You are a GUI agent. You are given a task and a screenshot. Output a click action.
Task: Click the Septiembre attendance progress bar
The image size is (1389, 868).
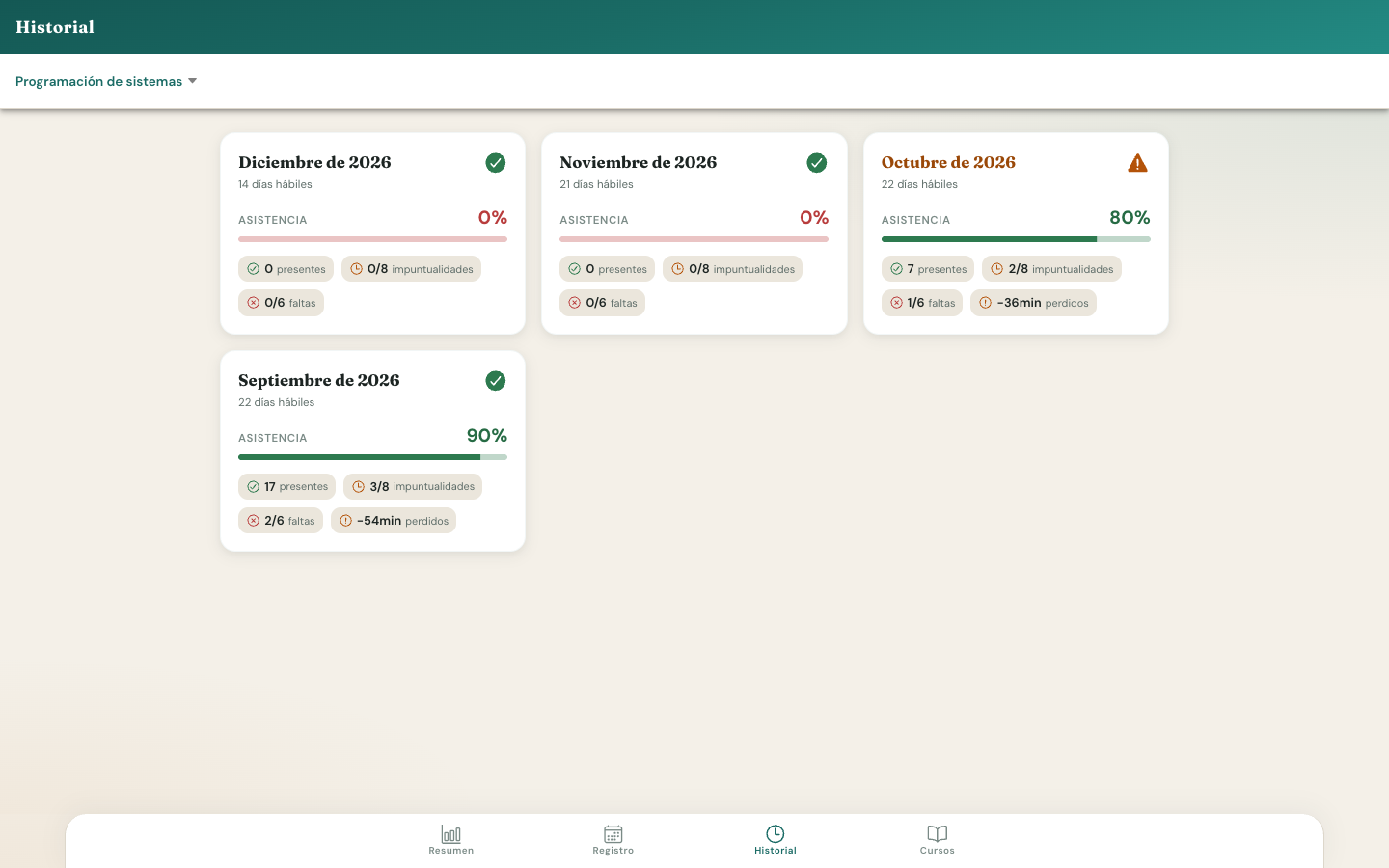372,457
